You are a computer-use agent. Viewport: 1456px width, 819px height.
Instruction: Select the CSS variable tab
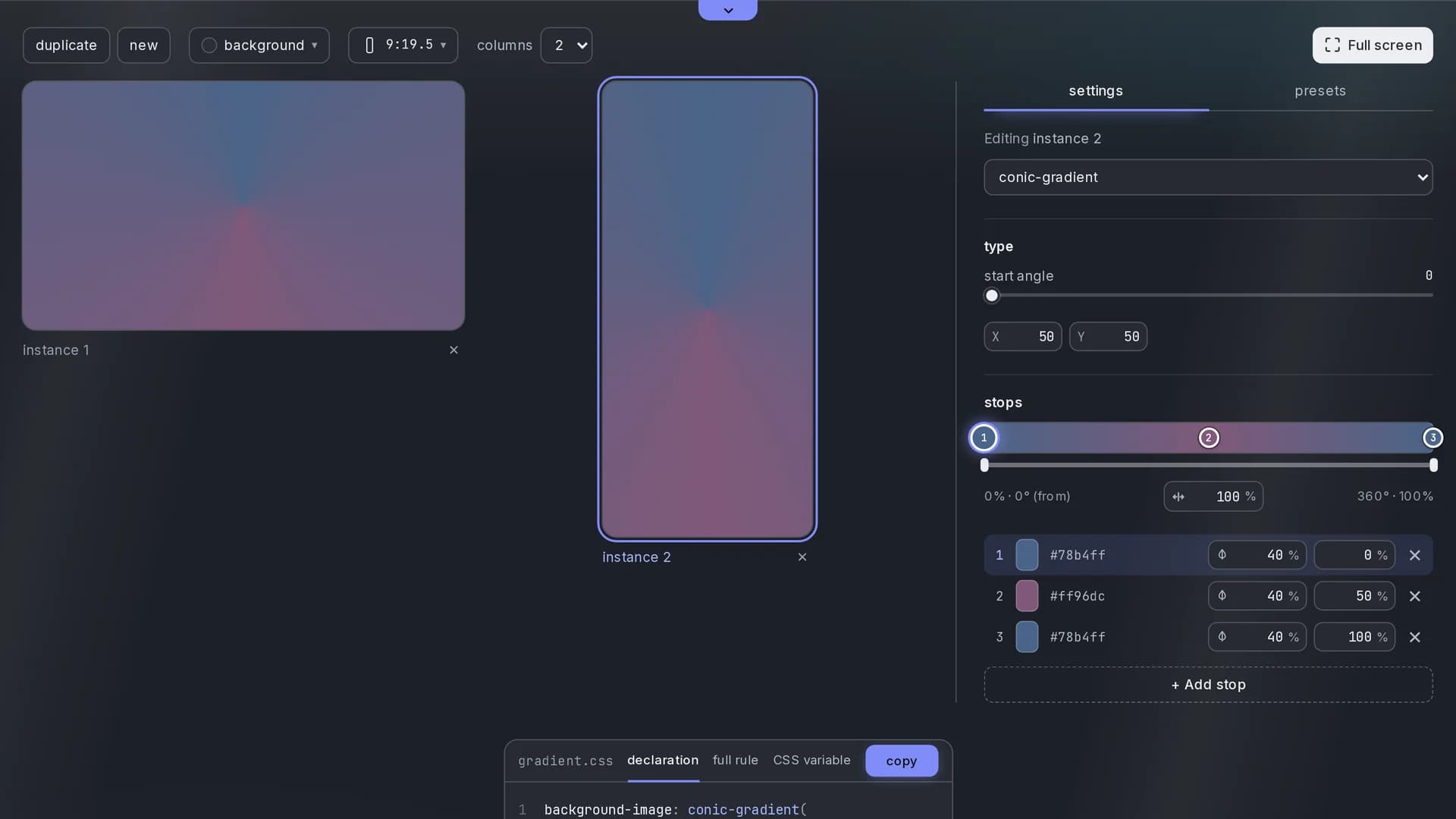click(811, 761)
